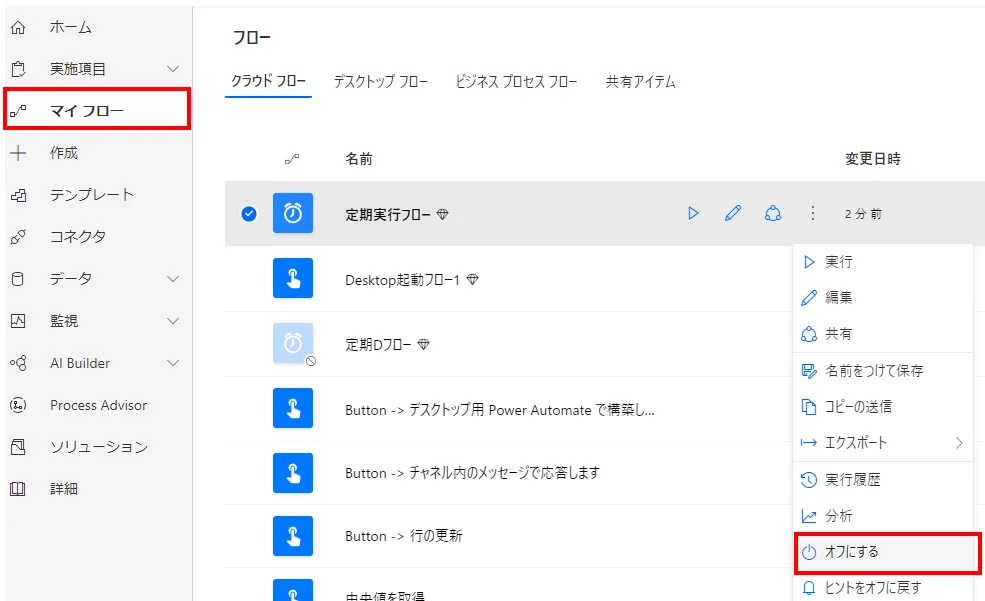
Task: Click the disabled 定期Dフロー clock icon
Action: (293, 343)
